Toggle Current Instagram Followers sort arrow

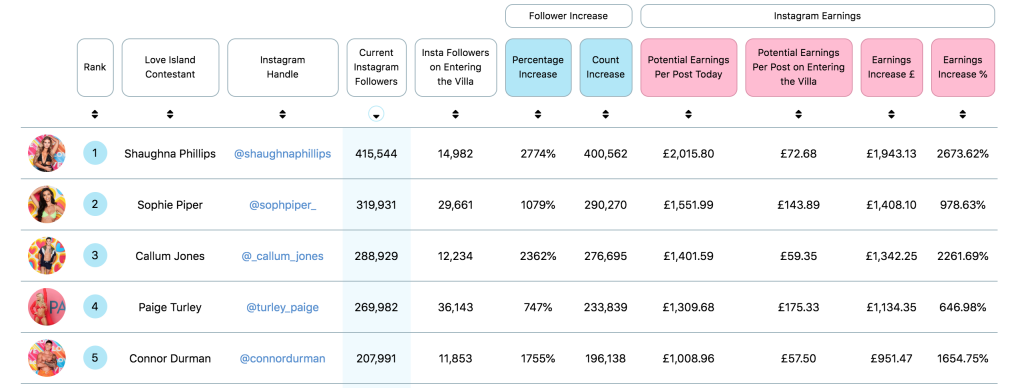coord(376,115)
